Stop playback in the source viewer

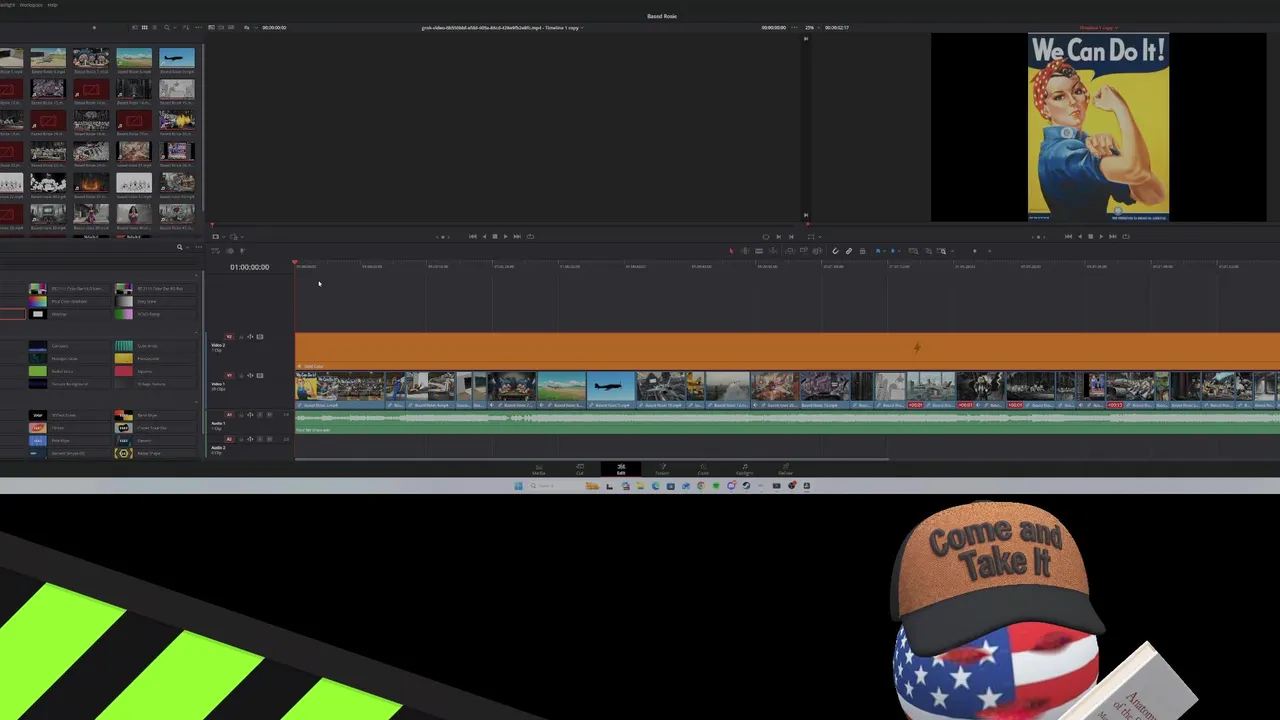pos(495,237)
